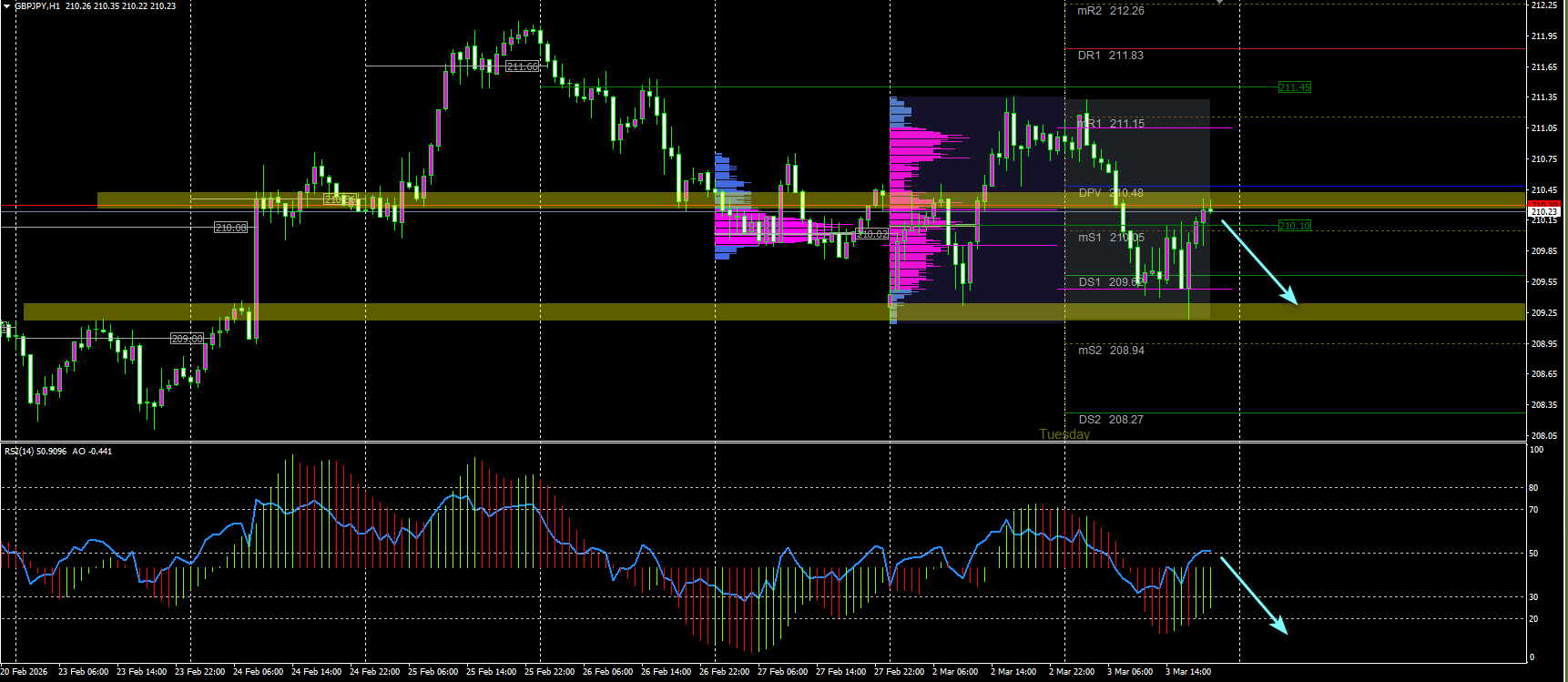The width and height of the screenshot is (1568, 682).
Task: Select the 210.02 price level label
Action: point(872,234)
